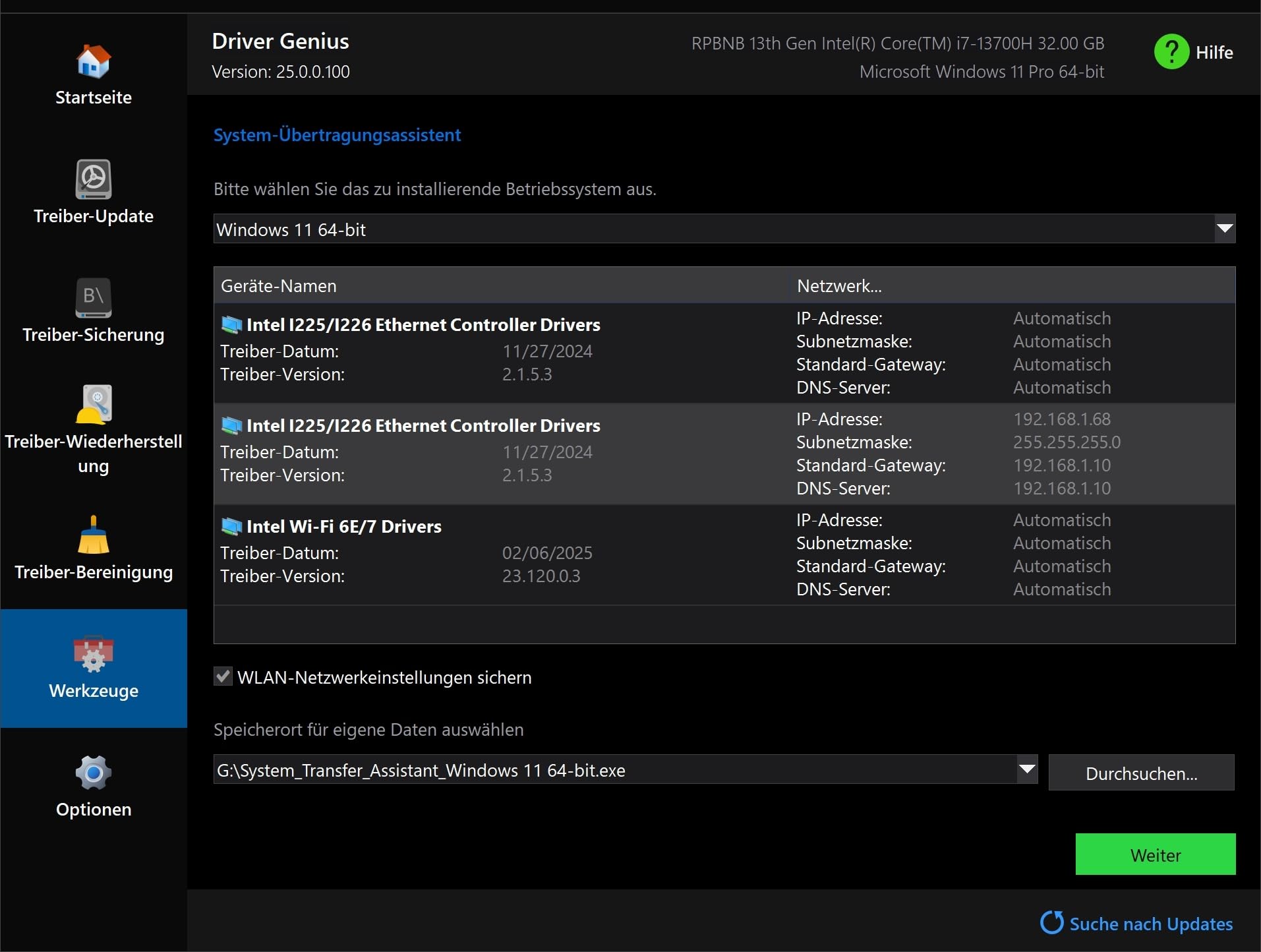
Task: Click the Werkzeuge toolbox icon
Action: click(x=94, y=654)
